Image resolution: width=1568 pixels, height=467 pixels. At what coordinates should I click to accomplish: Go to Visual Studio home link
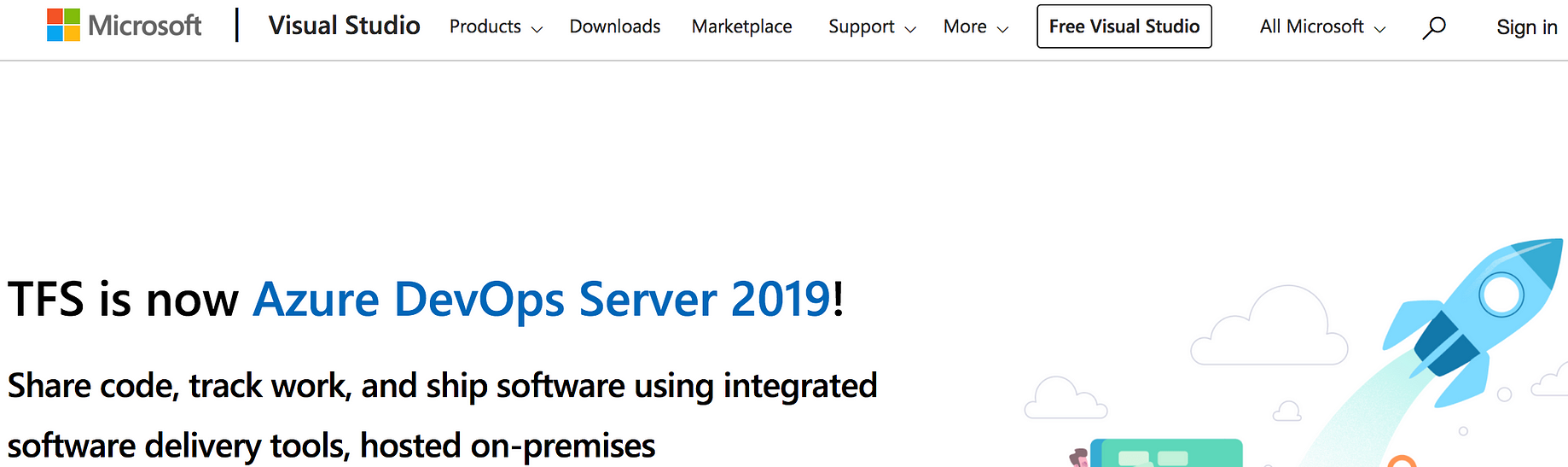344,26
